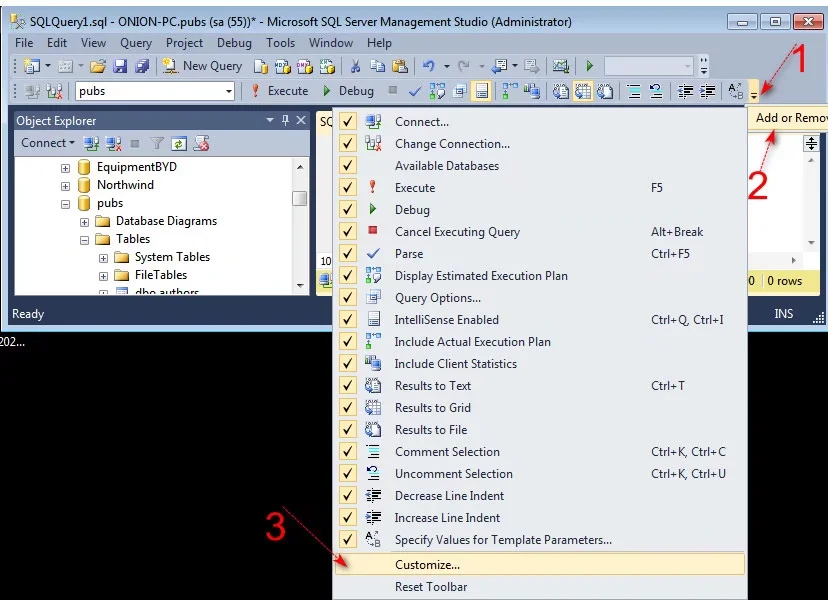
Task: Select Customize... from the toolbar options menu
Action: [427, 564]
